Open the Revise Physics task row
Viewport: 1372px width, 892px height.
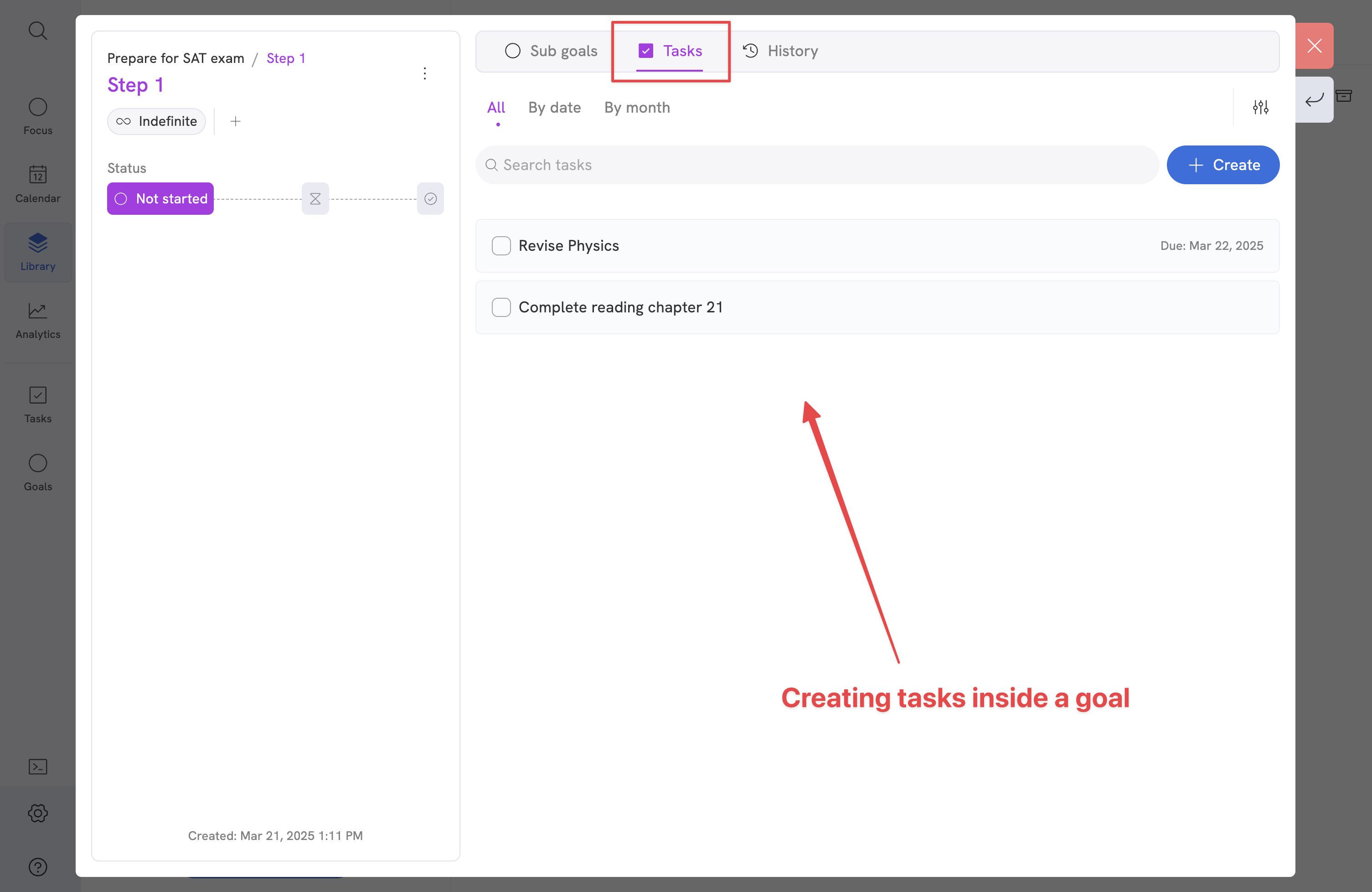point(877,246)
